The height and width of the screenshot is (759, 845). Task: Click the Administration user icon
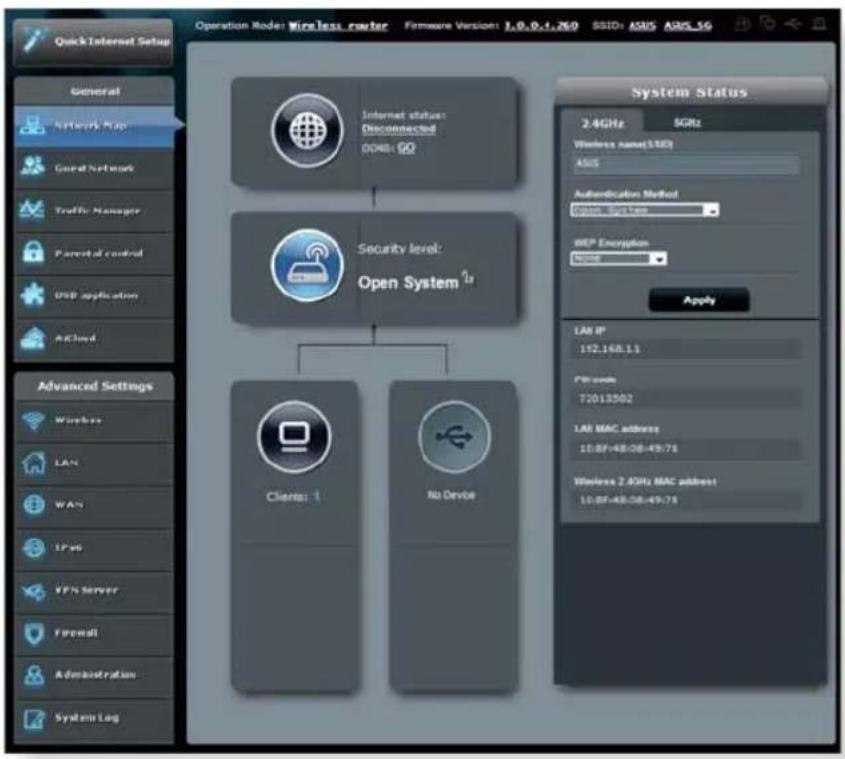pyautogui.click(x=34, y=675)
